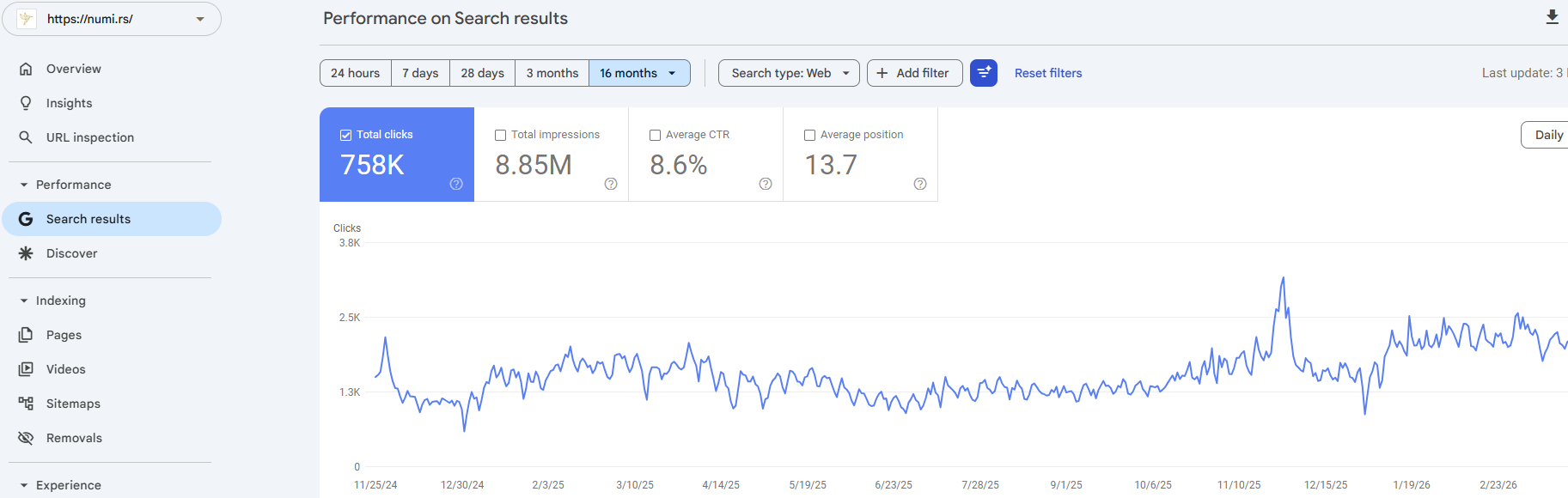Uncheck the Total clicks metric

tap(346, 135)
